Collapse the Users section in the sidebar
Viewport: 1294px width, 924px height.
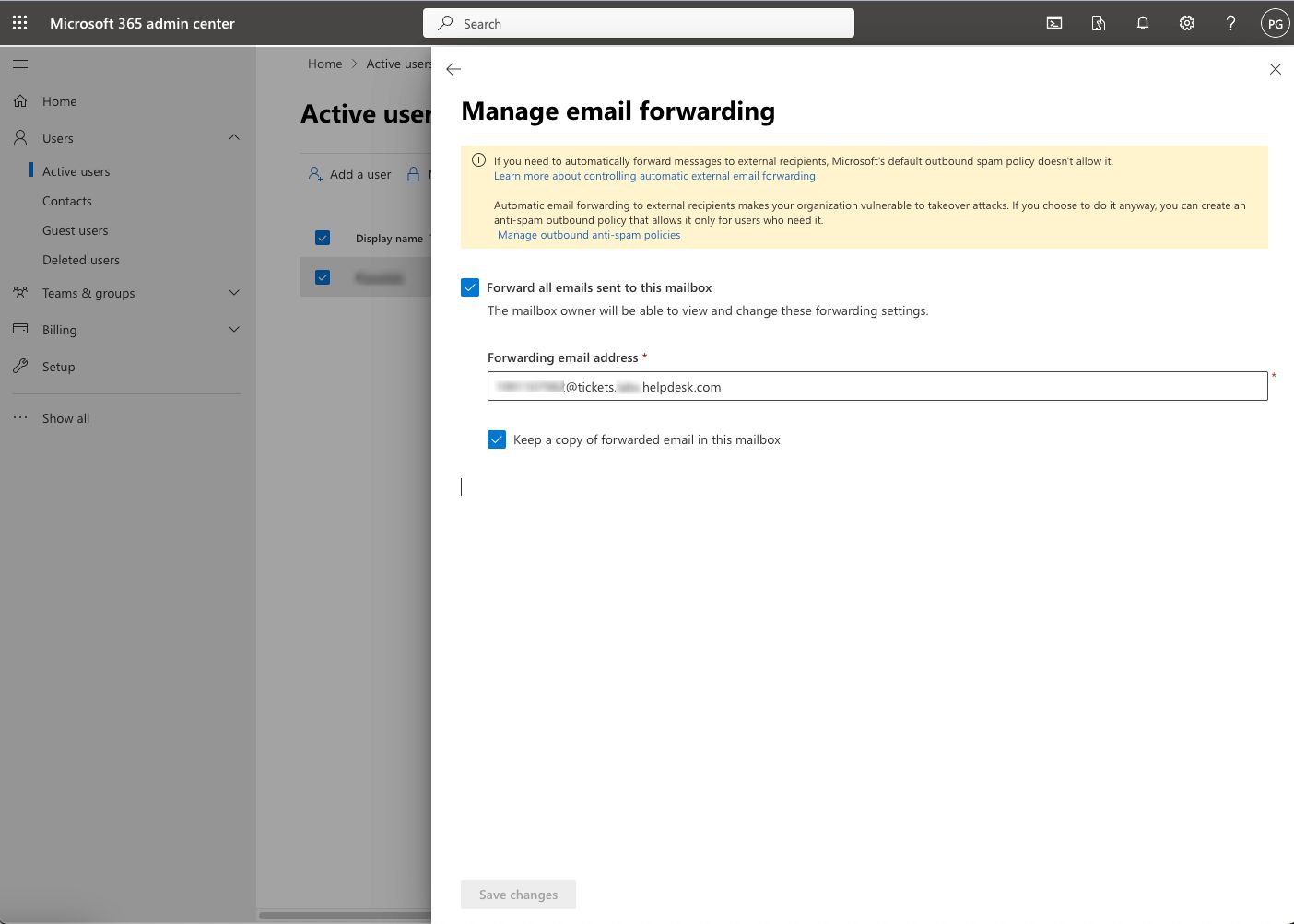point(234,137)
